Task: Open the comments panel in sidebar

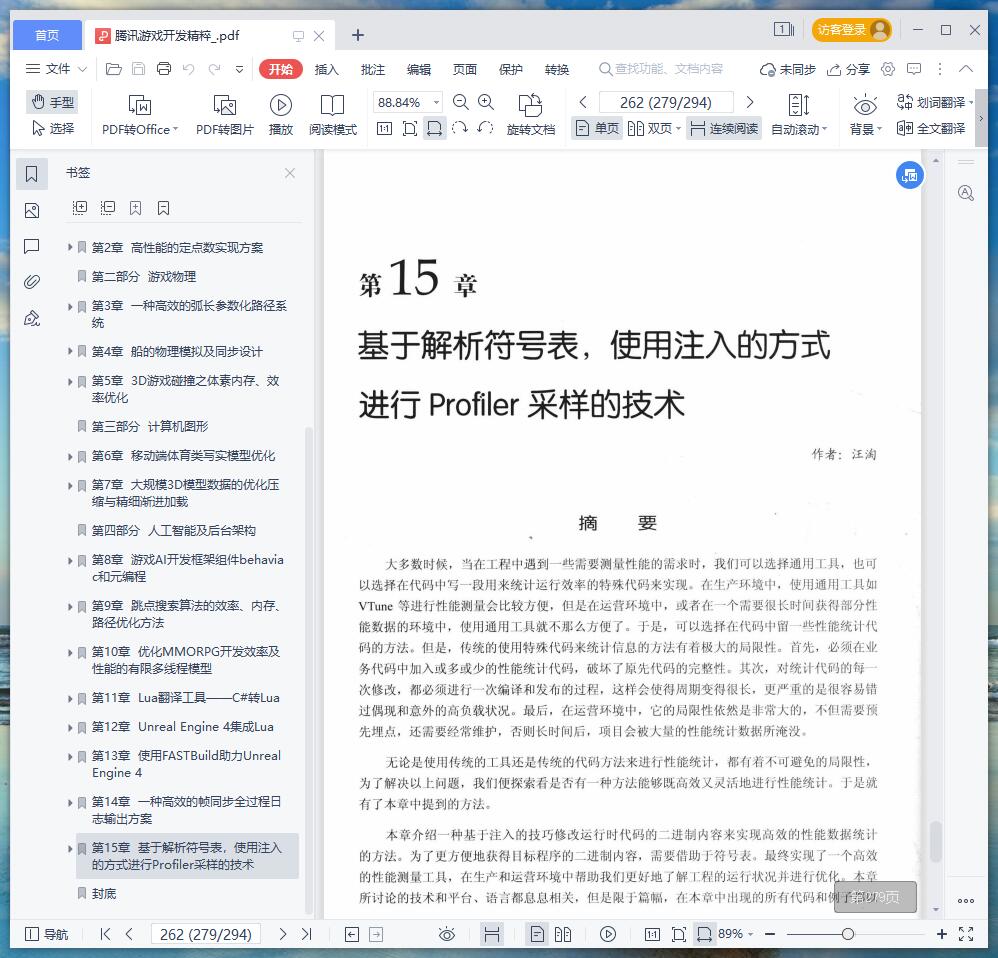Action: point(32,246)
